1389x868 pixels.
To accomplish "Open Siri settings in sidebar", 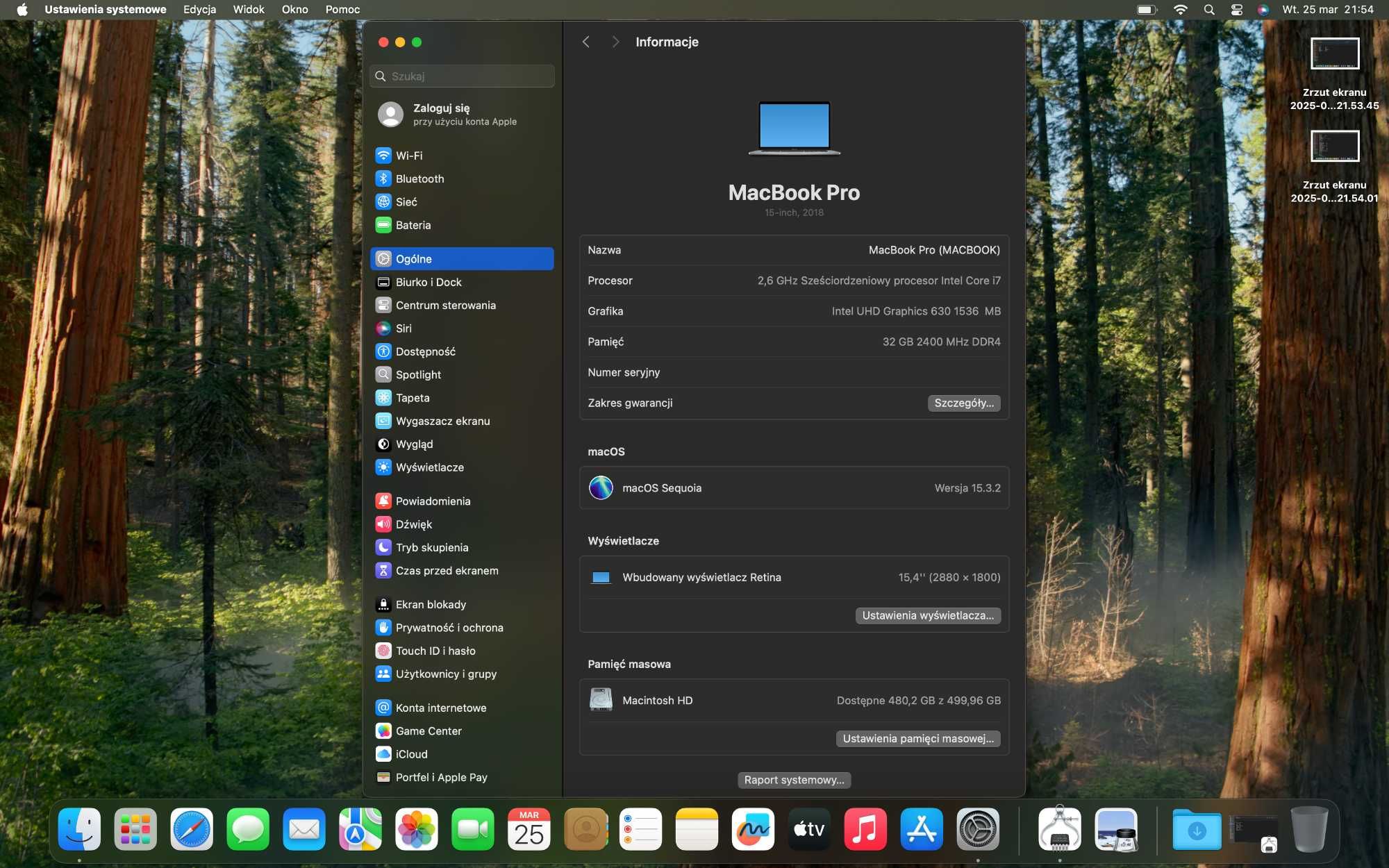I will point(462,328).
